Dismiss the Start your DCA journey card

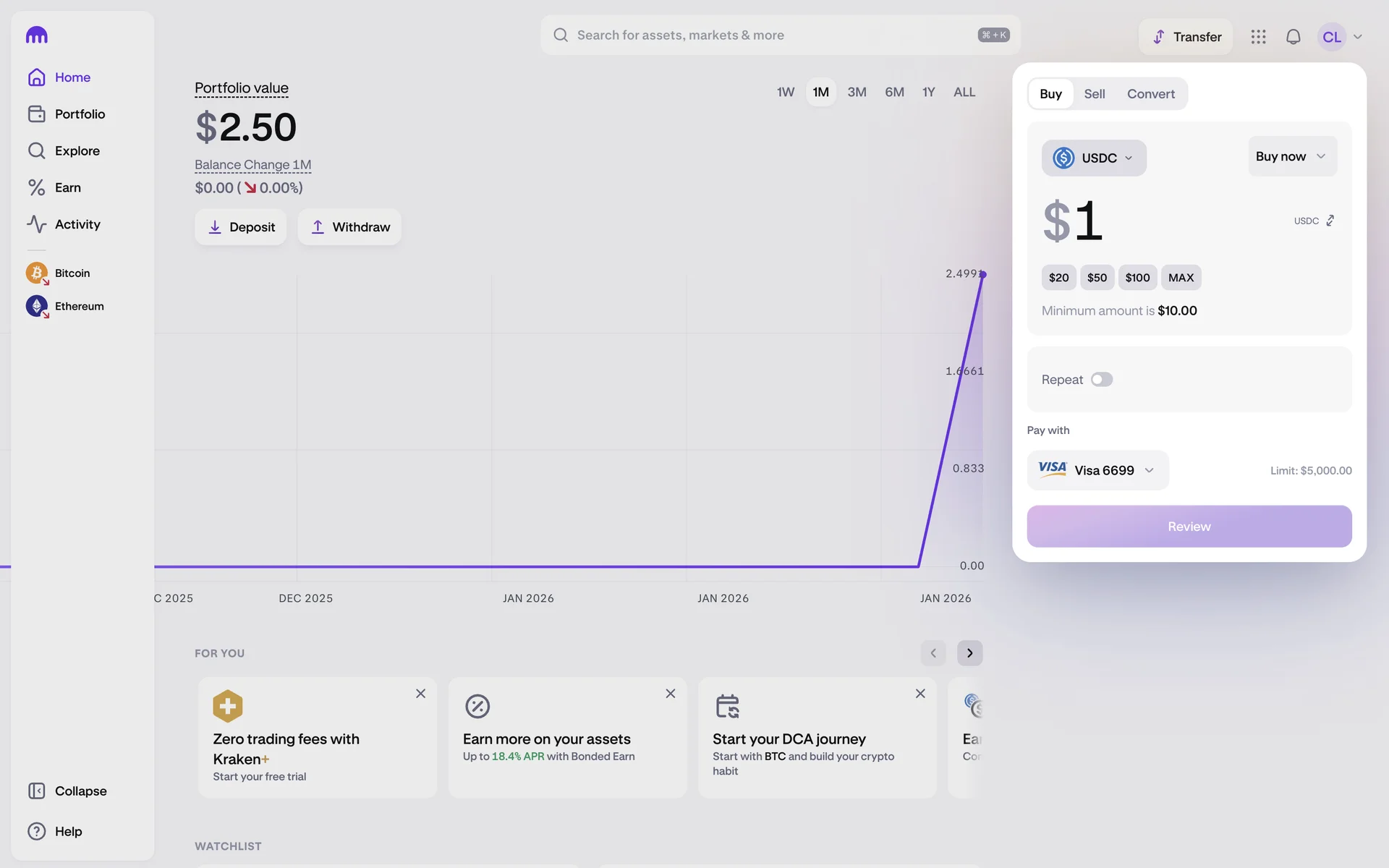919,694
